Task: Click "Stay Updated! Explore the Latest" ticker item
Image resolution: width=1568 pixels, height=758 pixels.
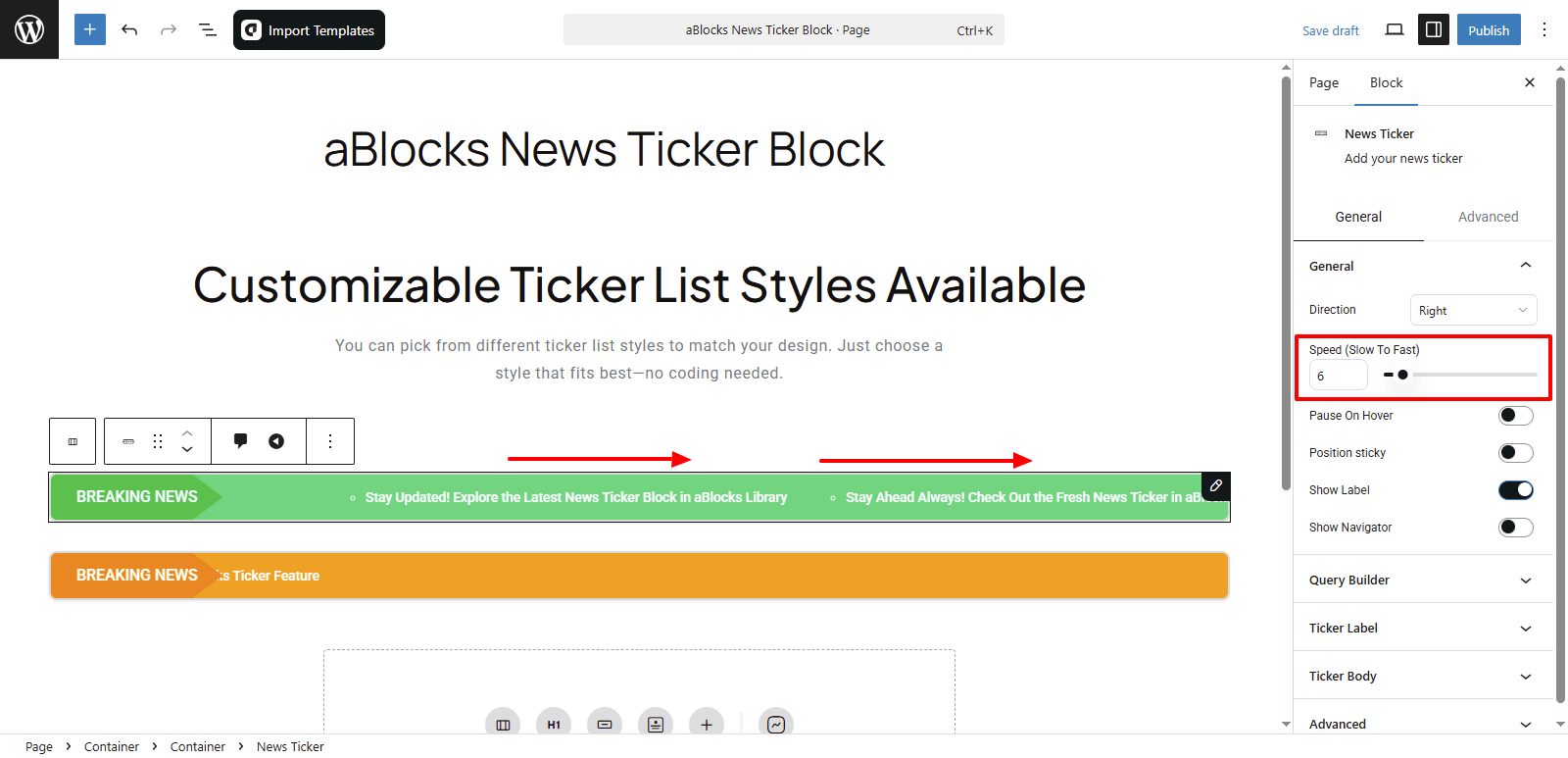Action: point(576,497)
